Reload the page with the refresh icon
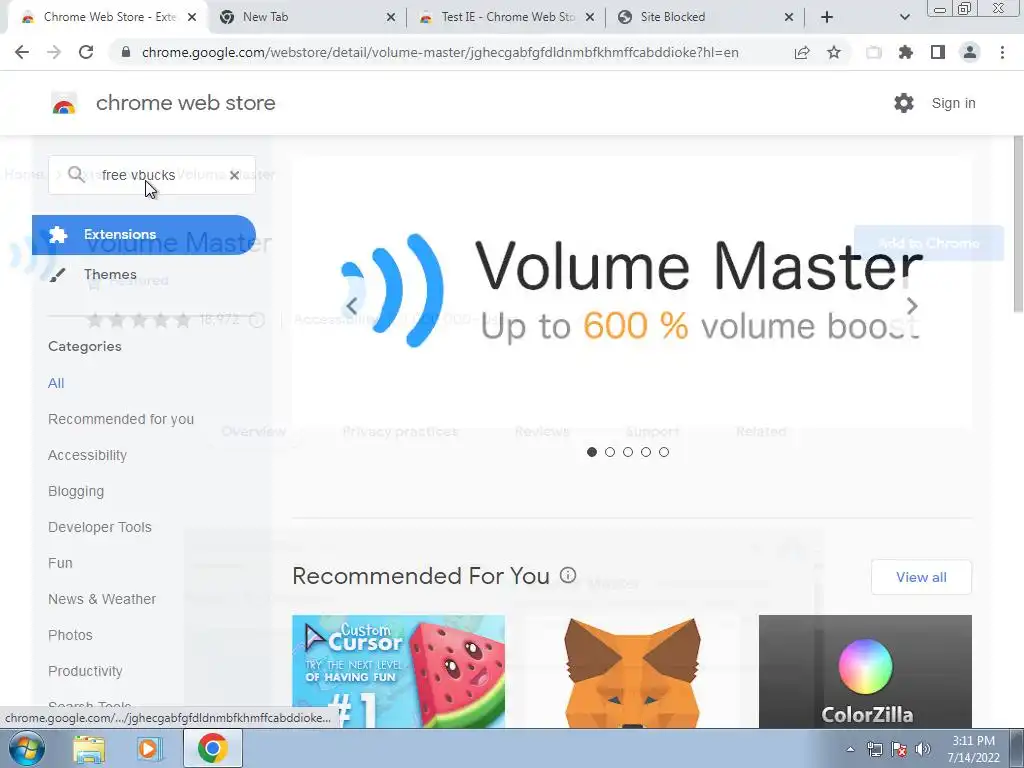This screenshot has height=768, width=1024. click(86, 52)
